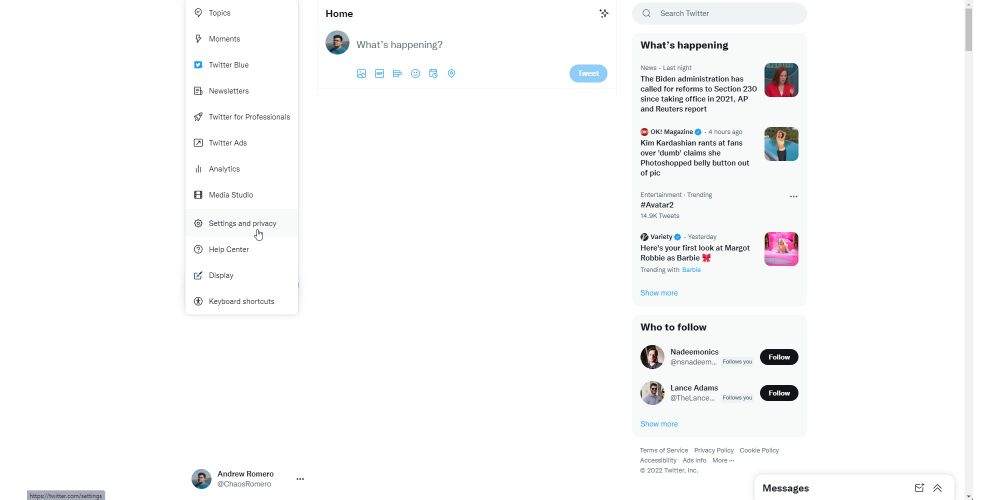Screen dimensions: 1000x500
Task: Open new message compose icon in Messages
Action: pyautogui.click(x=919, y=488)
